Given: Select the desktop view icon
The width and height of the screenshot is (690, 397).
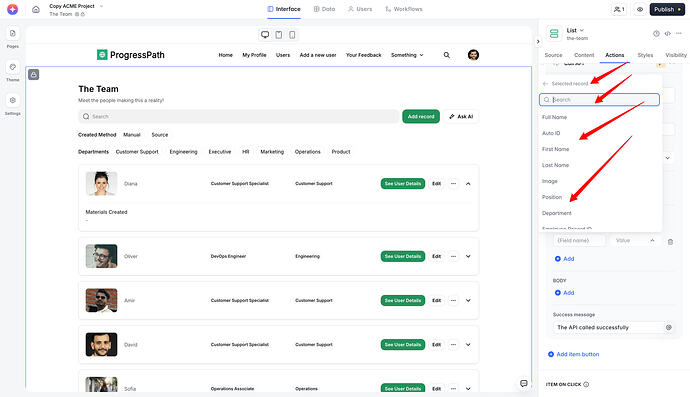Looking at the screenshot, I should pos(265,35).
